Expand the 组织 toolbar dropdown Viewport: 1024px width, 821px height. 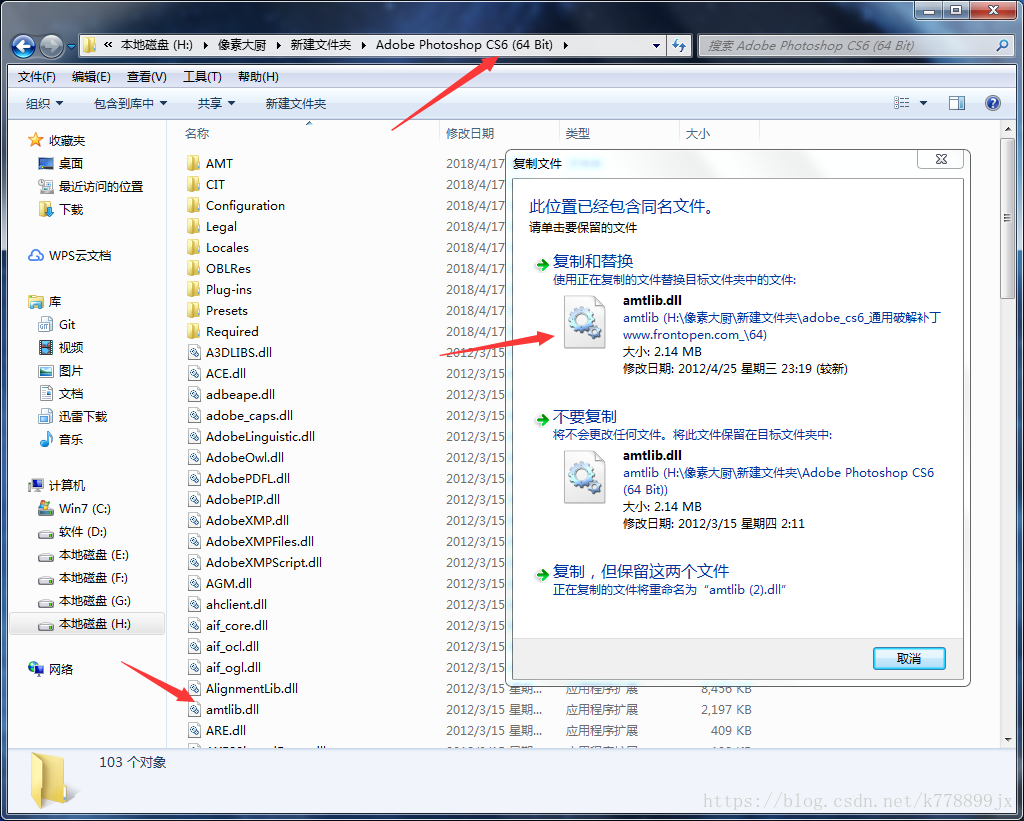click(x=44, y=103)
